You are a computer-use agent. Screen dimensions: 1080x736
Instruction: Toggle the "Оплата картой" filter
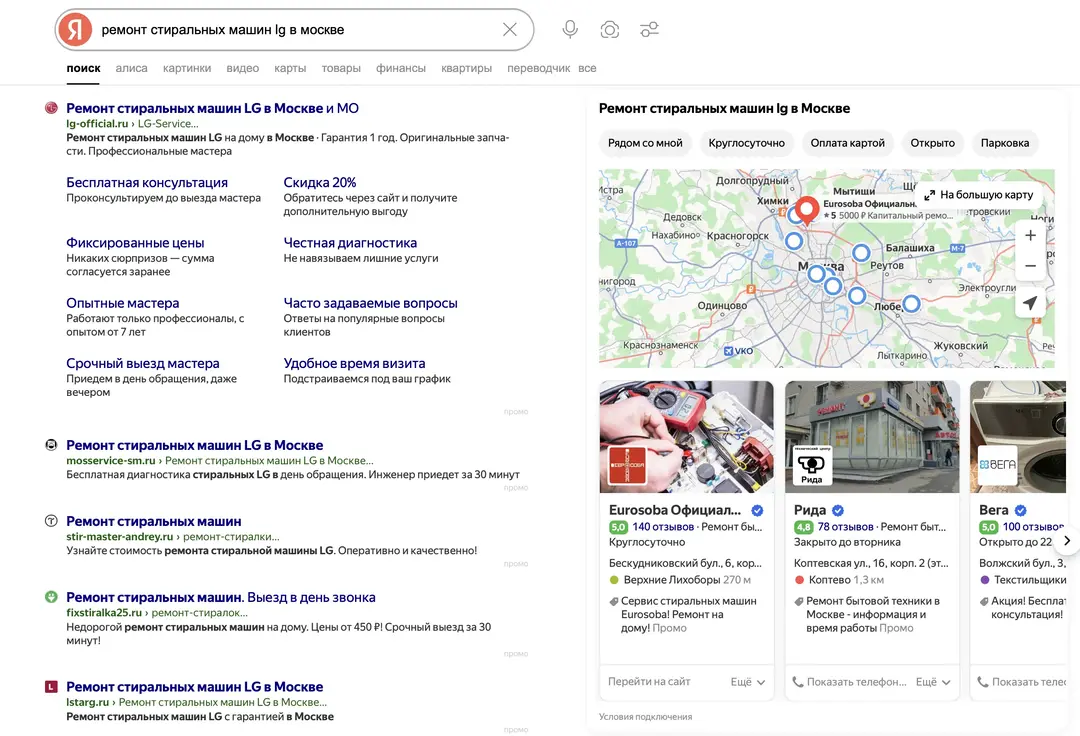coord(847,143)
